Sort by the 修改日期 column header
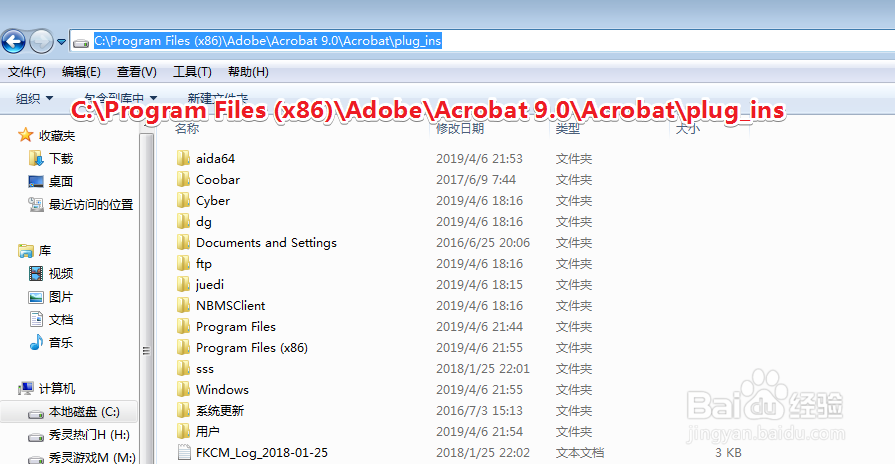The height and width of the screenshot is (464, 895). (460, 128)
